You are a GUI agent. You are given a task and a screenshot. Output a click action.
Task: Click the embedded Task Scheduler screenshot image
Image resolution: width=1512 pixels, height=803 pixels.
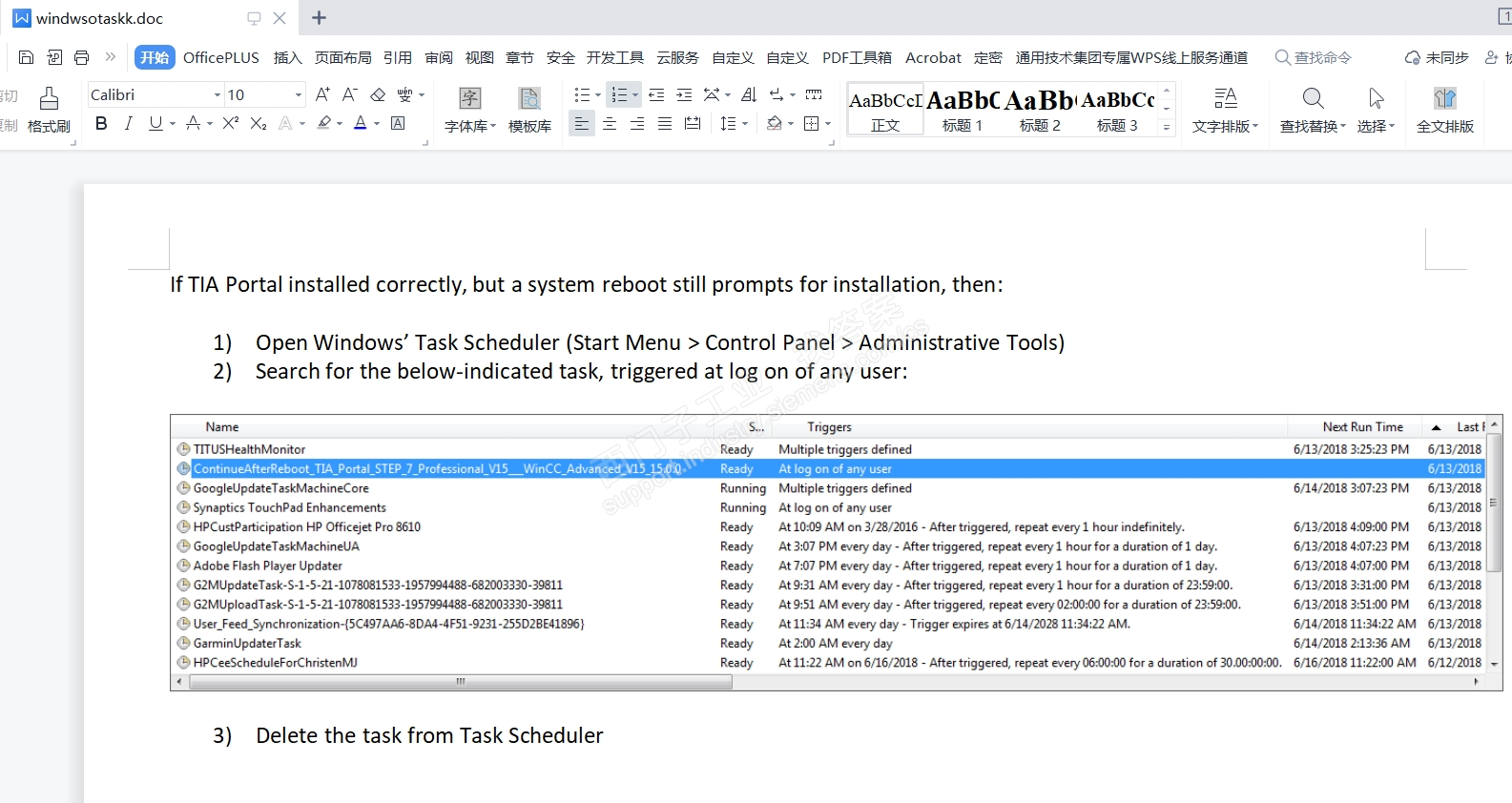point(836,552)
